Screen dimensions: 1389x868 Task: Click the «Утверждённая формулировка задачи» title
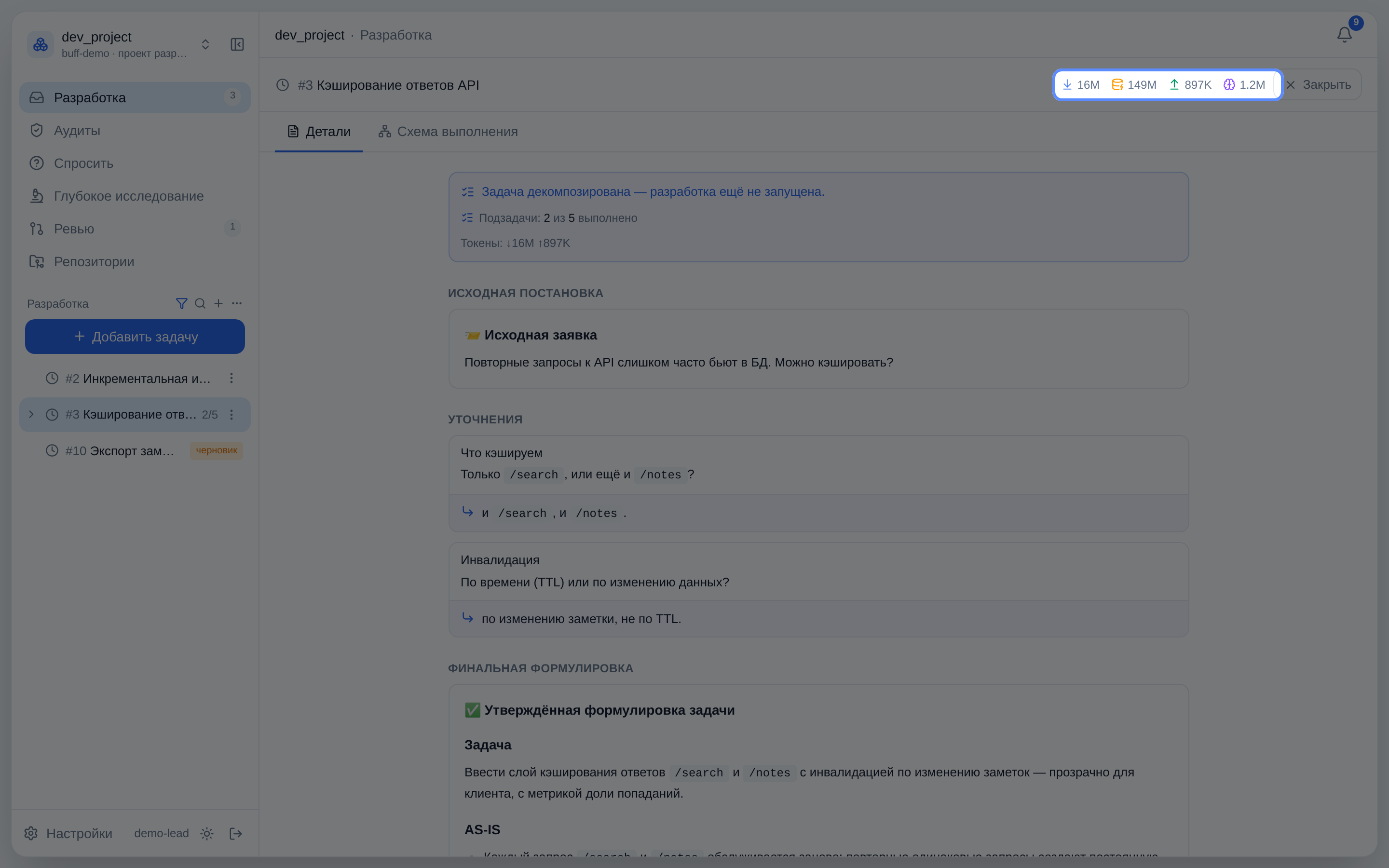click(610, 710)
